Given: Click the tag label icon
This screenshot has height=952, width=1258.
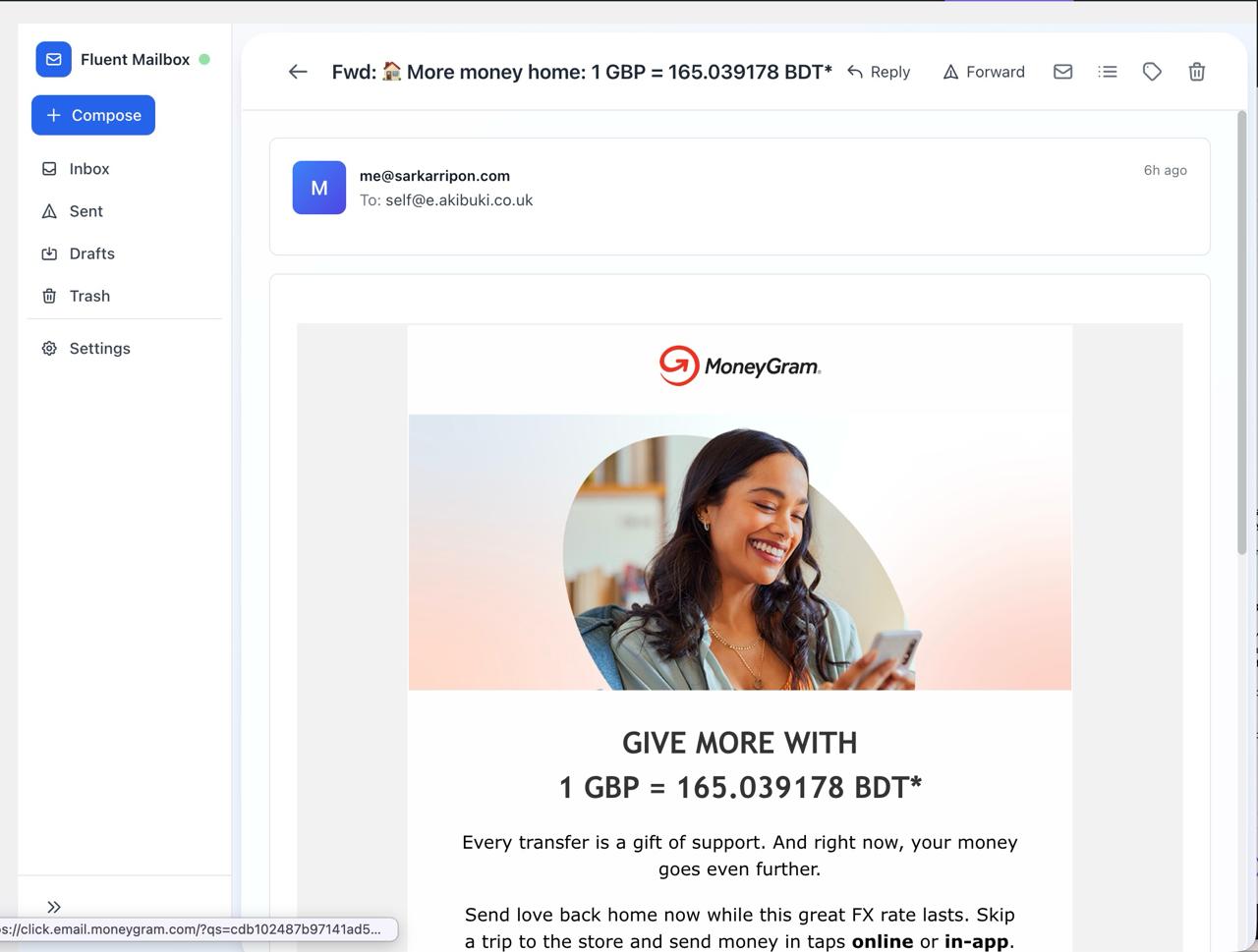Looking at the screenshot, I should click(1152, 72).
